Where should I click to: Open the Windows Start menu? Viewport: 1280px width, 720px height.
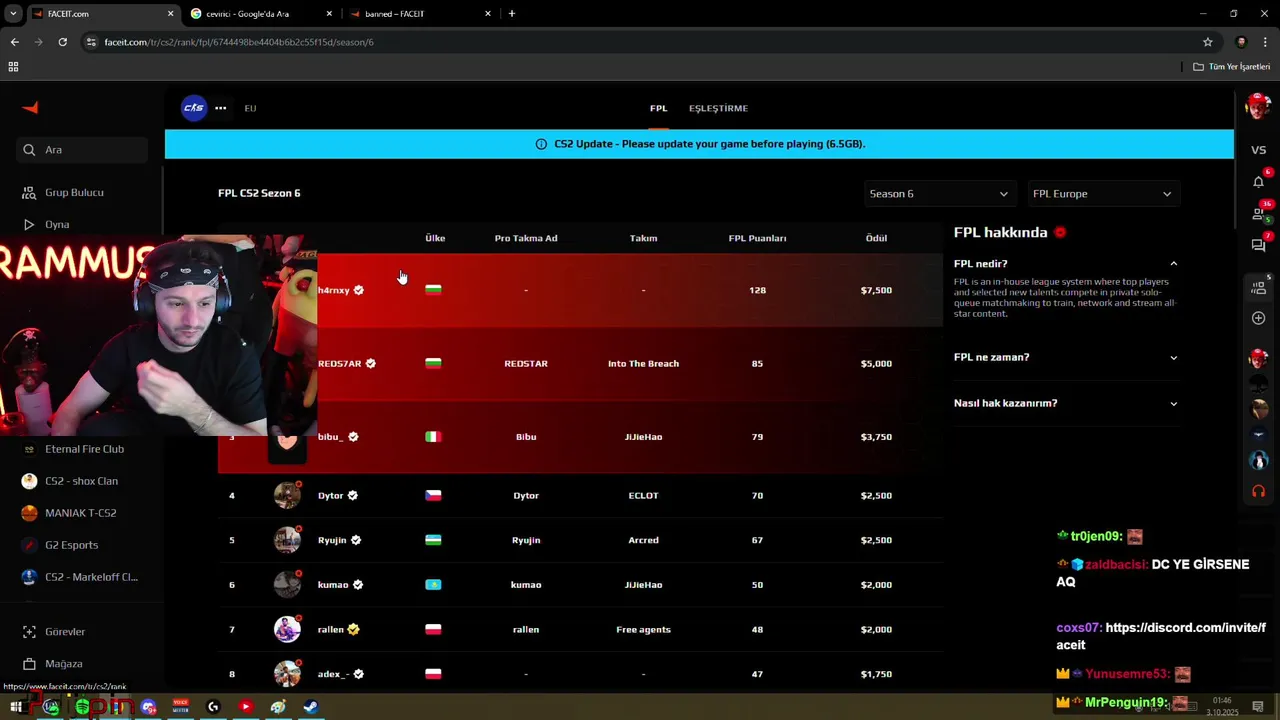point(16,707)
